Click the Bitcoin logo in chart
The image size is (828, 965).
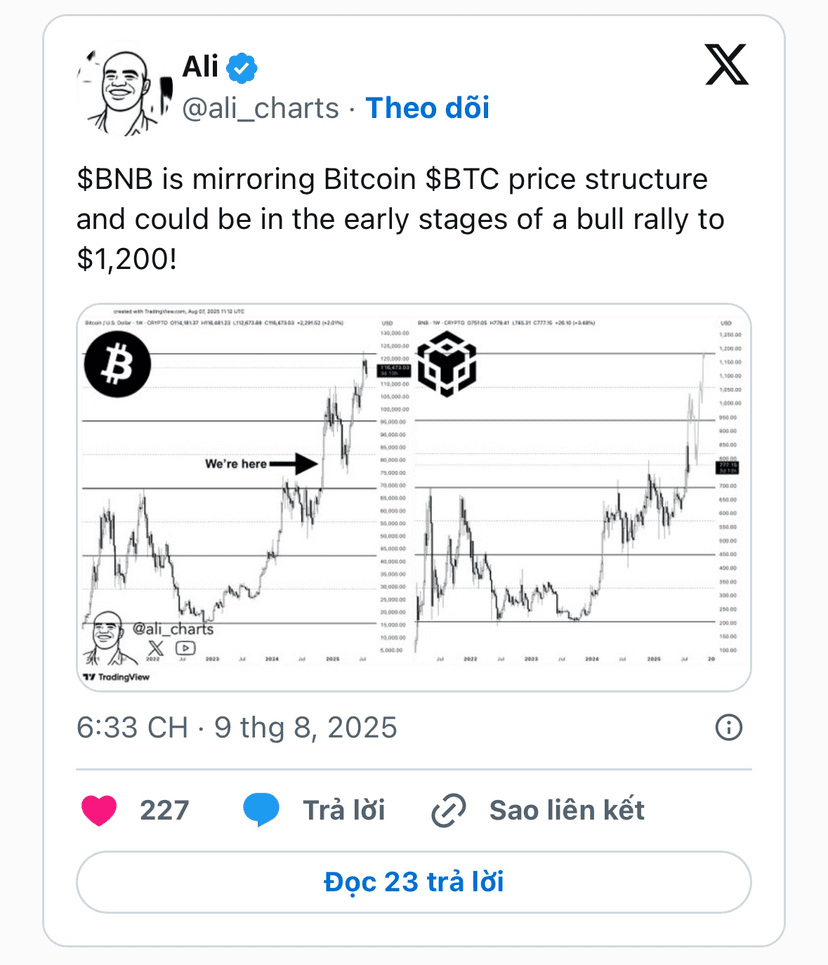(x=117, y=364)
